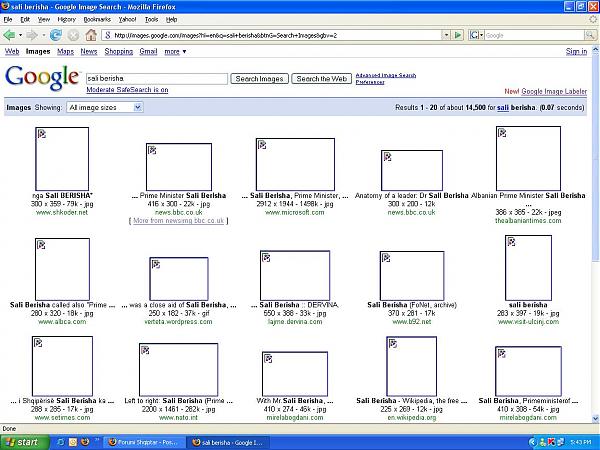Image resolution: width=600 pixels, height=450 pixels.
Task: Click the Search the Web button
Action: 321,78
